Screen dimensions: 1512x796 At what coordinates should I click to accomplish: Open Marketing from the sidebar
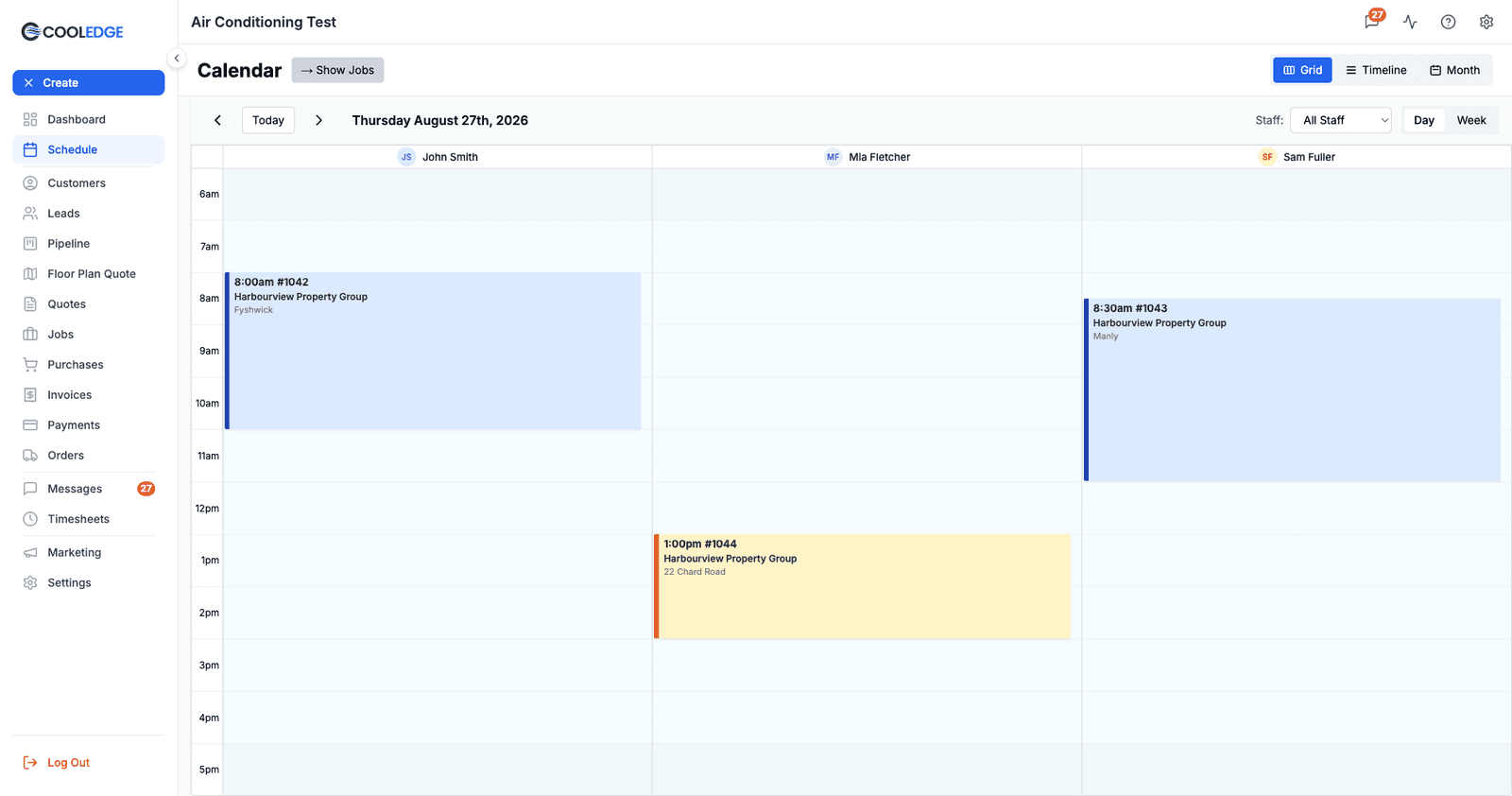(88, 553)
